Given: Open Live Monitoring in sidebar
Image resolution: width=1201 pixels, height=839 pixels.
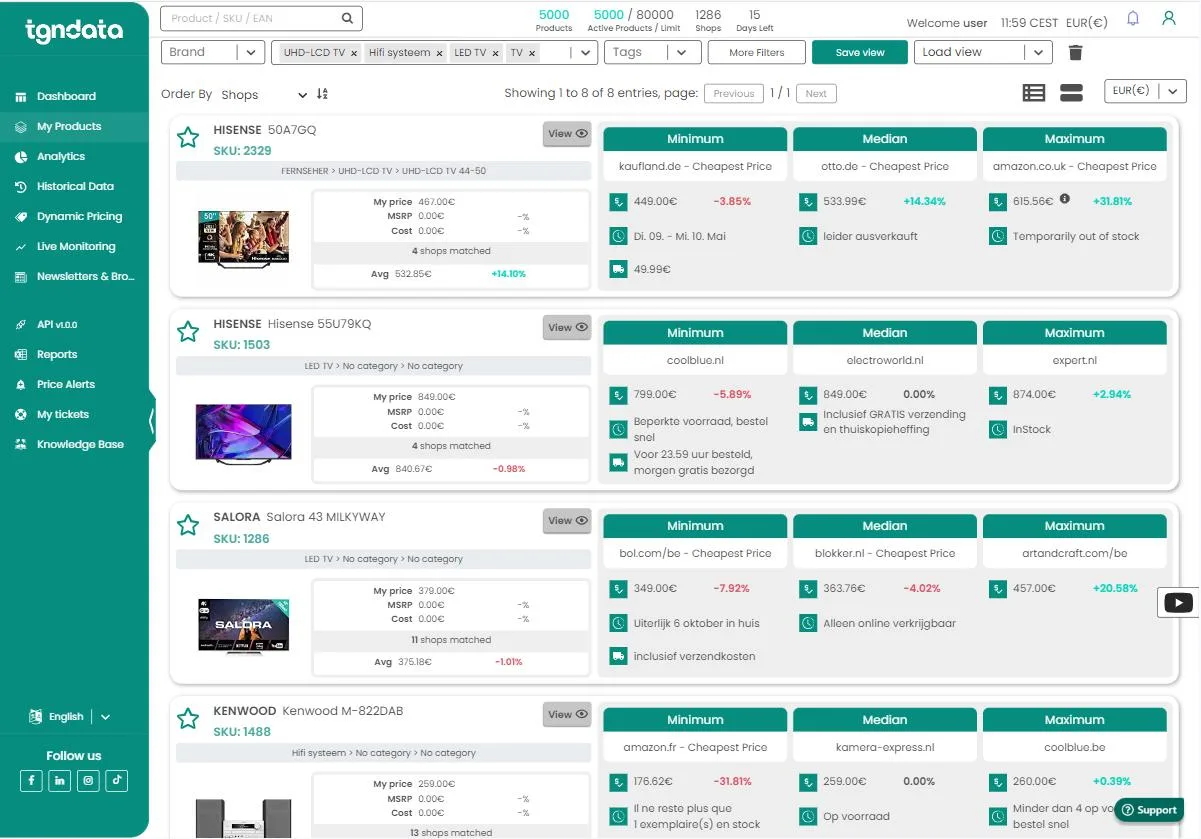Looking at the screenshot, I should pyautogui.click(x=74, y=246).
